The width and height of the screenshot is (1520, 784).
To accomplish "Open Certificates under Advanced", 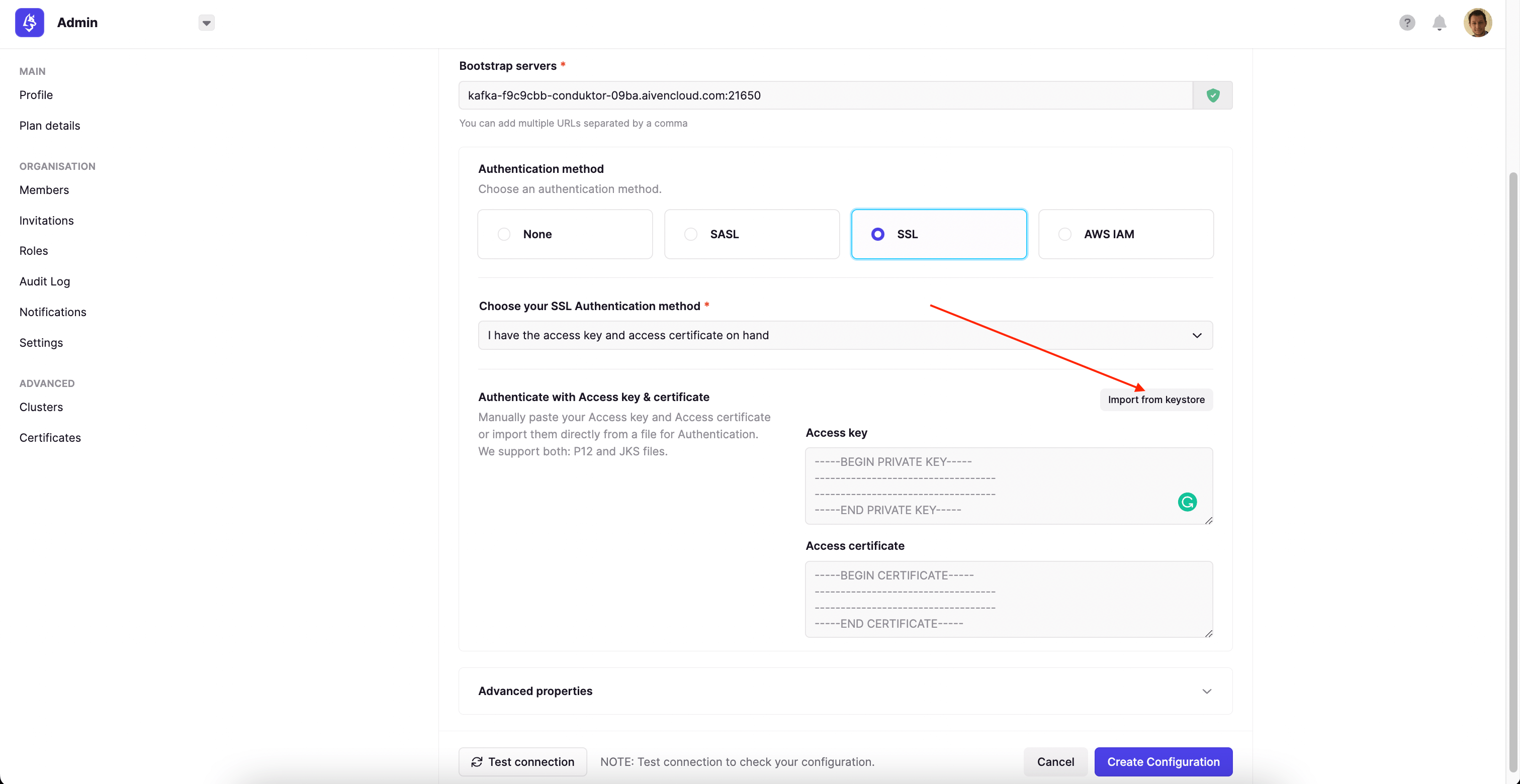I will click(50, 438).
